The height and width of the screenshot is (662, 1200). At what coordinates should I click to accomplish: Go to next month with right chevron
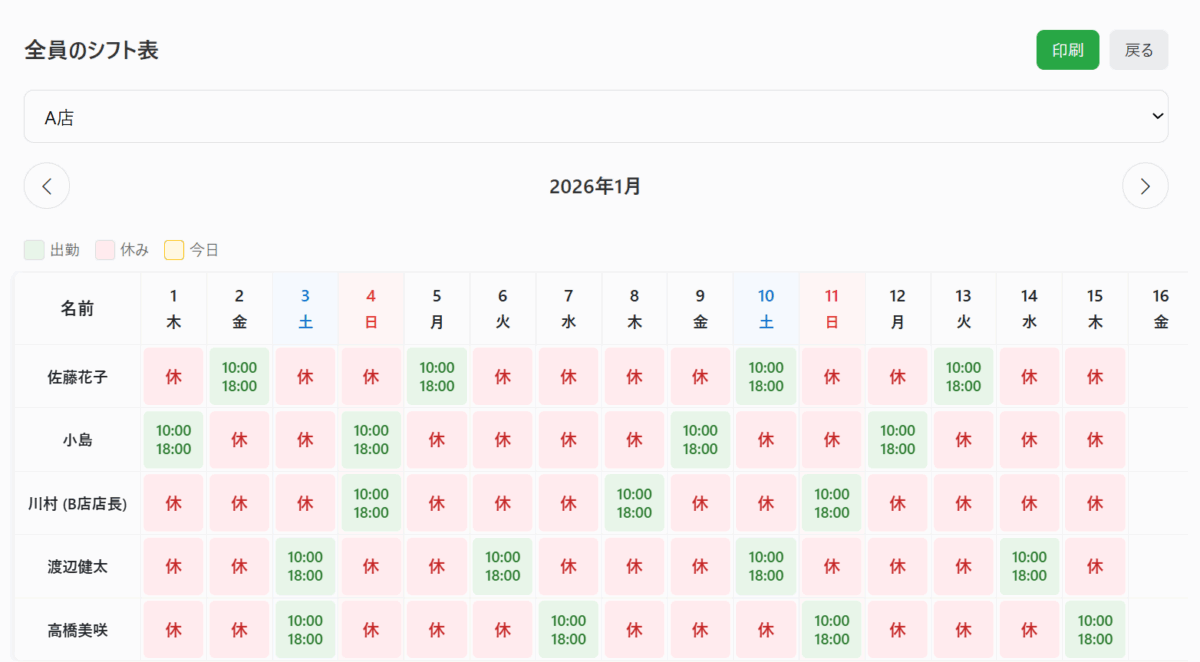(x=1145, y=186)
